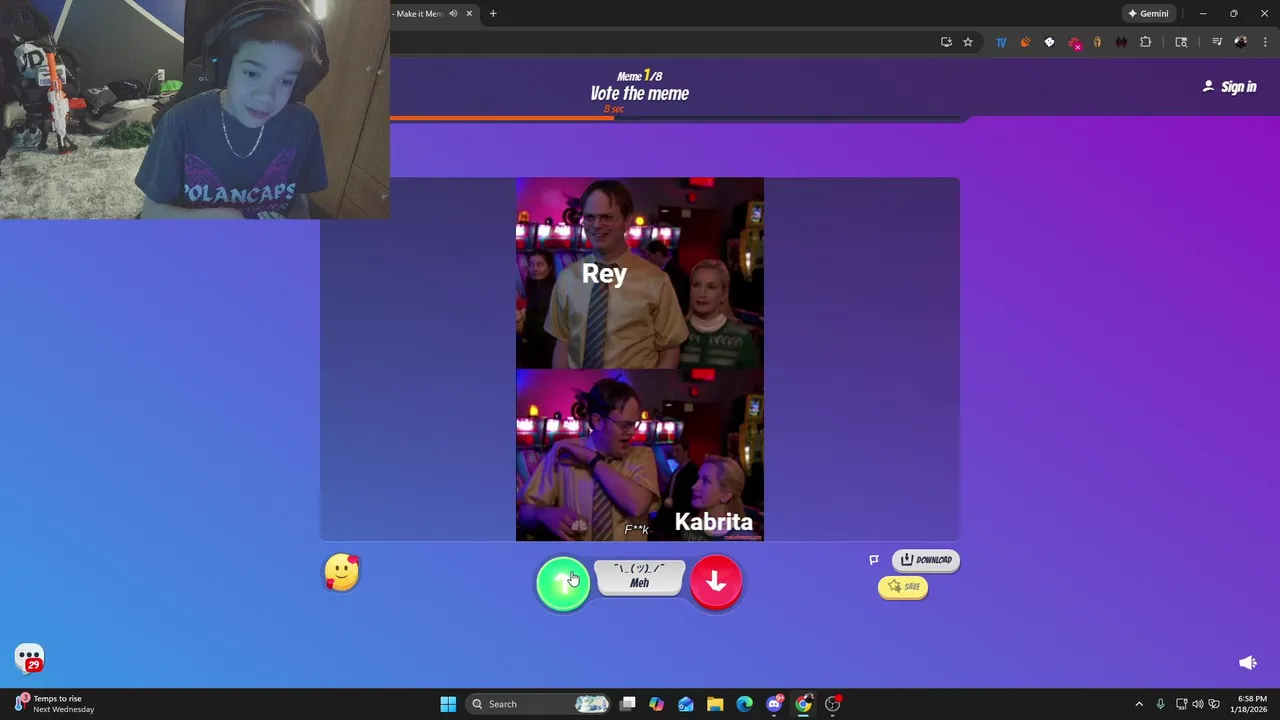Image resolution: width=1280 pixels, height=720 pixels.
Task: Open the Windows Start menu
Action: pyautogui.click(x=448, y=704)
